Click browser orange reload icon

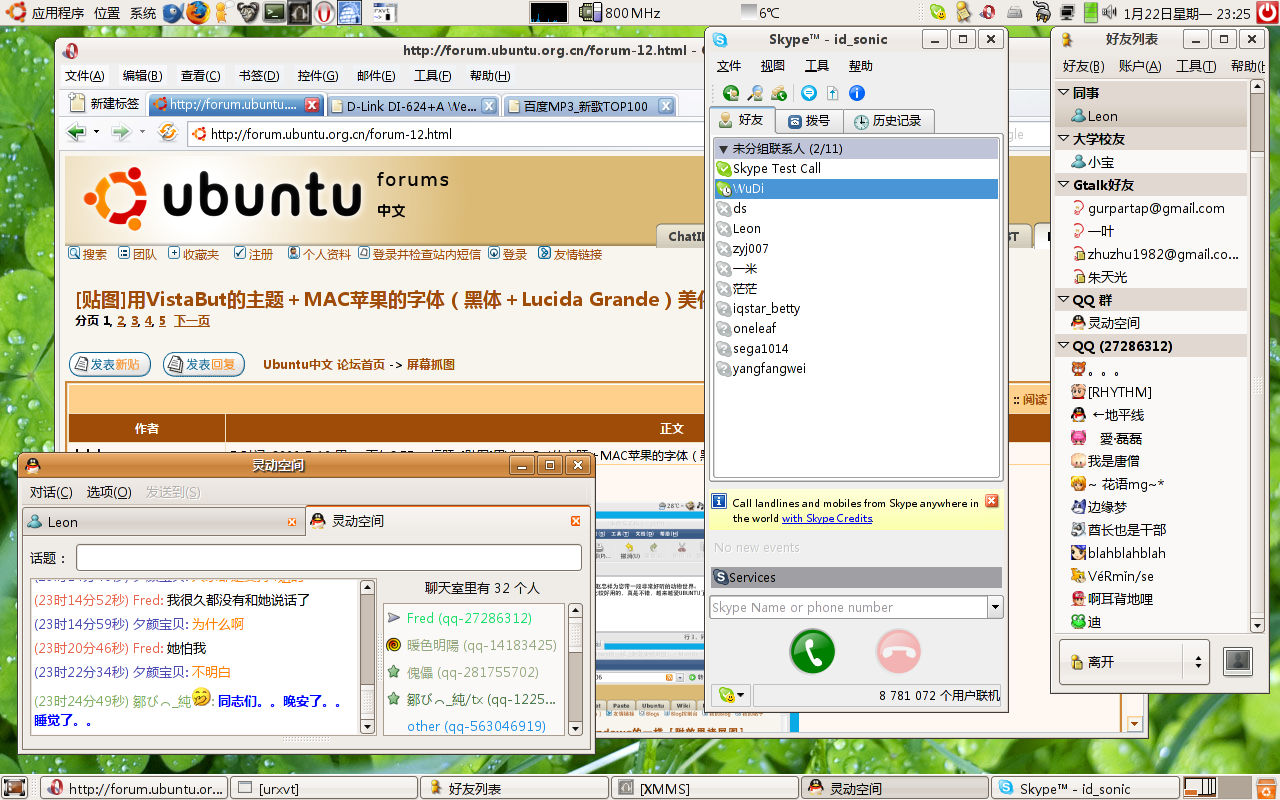[x=168, y=133]
